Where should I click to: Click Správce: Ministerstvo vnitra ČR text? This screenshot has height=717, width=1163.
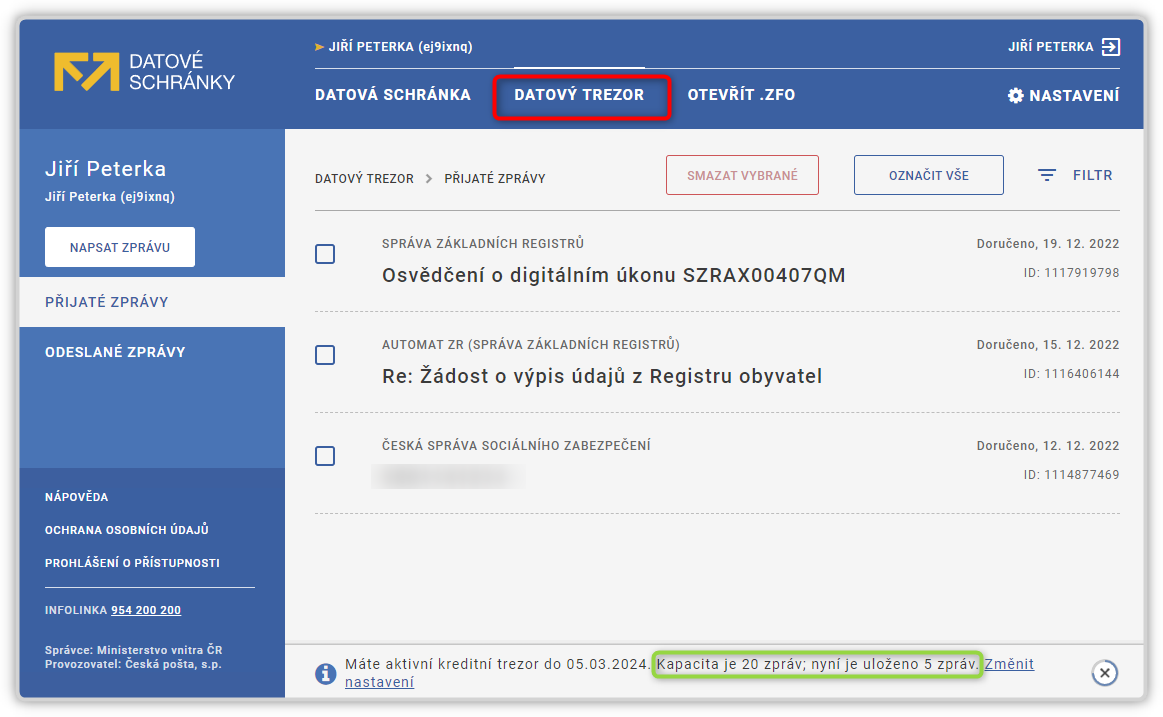click(134, 650)
